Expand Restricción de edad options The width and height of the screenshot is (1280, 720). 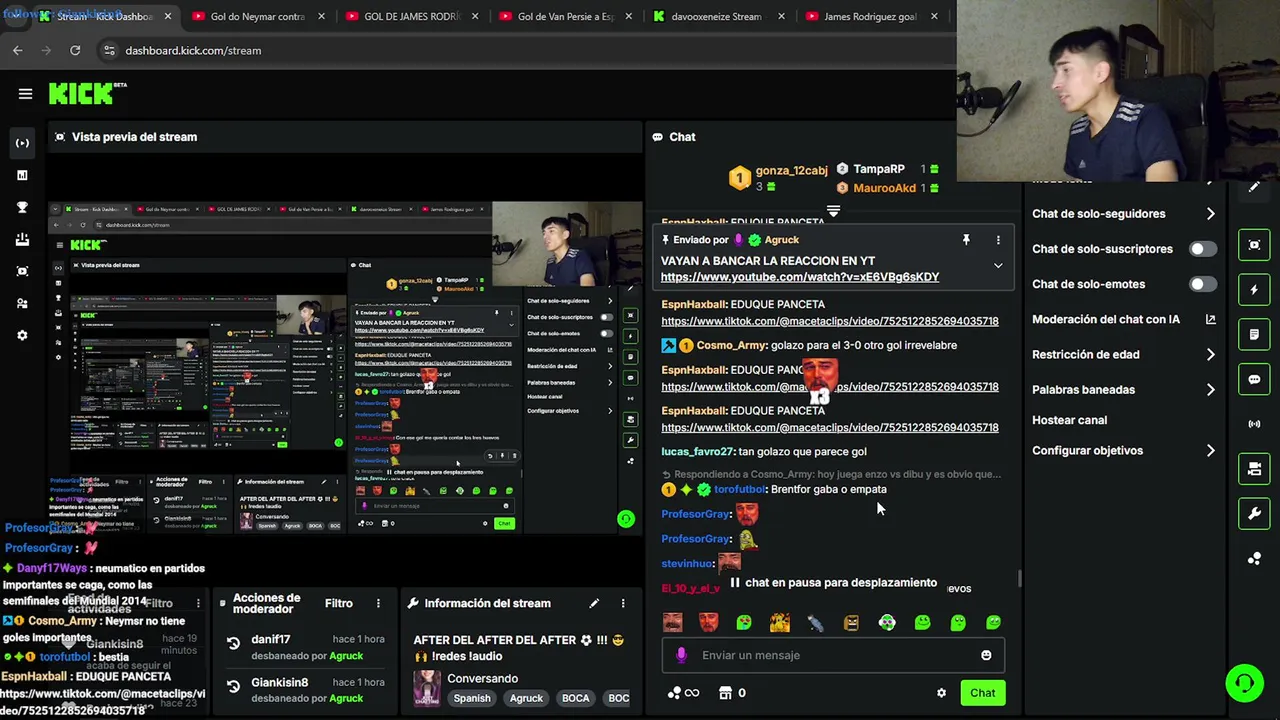tap(1210, 354)
